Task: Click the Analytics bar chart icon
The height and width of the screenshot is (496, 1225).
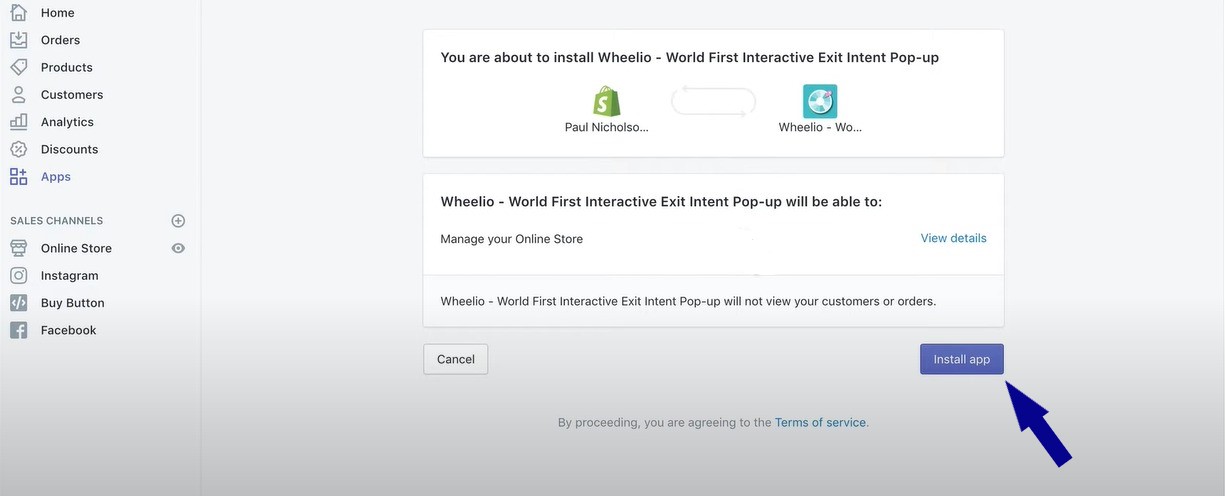Action: point(18,121)
